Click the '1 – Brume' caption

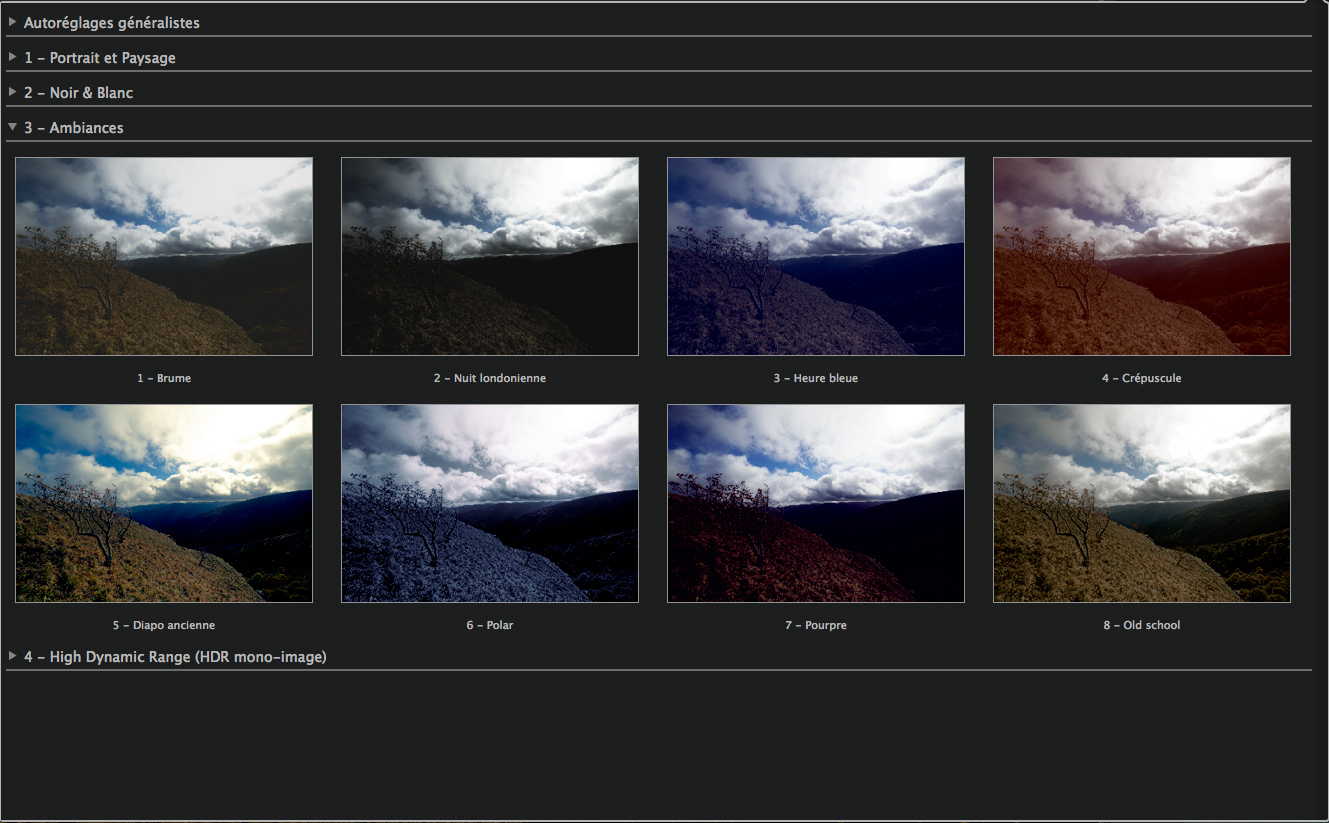[164, 378]
